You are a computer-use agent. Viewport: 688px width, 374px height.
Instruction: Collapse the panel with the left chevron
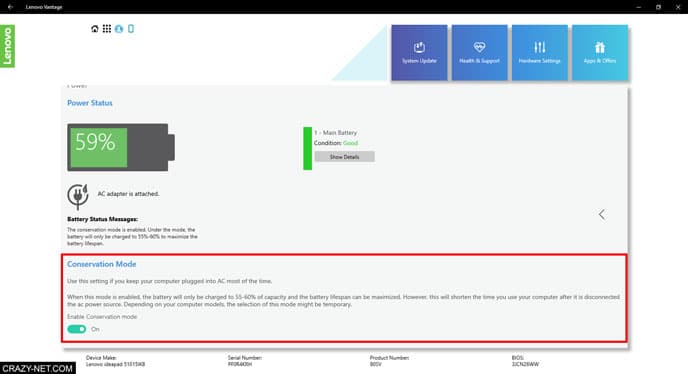pyautogui.click(x=602, y=215)
